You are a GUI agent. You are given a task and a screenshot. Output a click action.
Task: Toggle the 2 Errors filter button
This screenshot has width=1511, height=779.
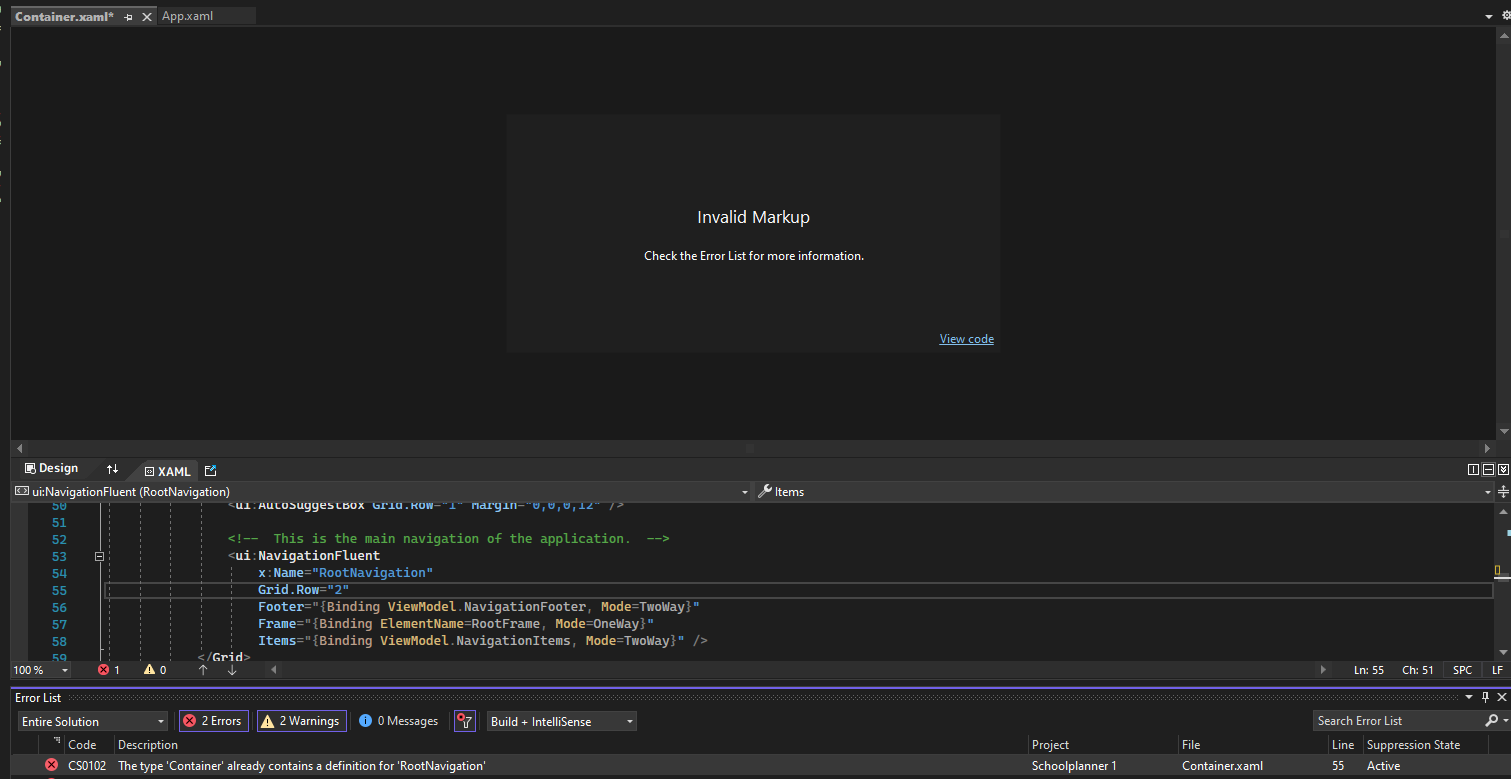pos(213,721)
